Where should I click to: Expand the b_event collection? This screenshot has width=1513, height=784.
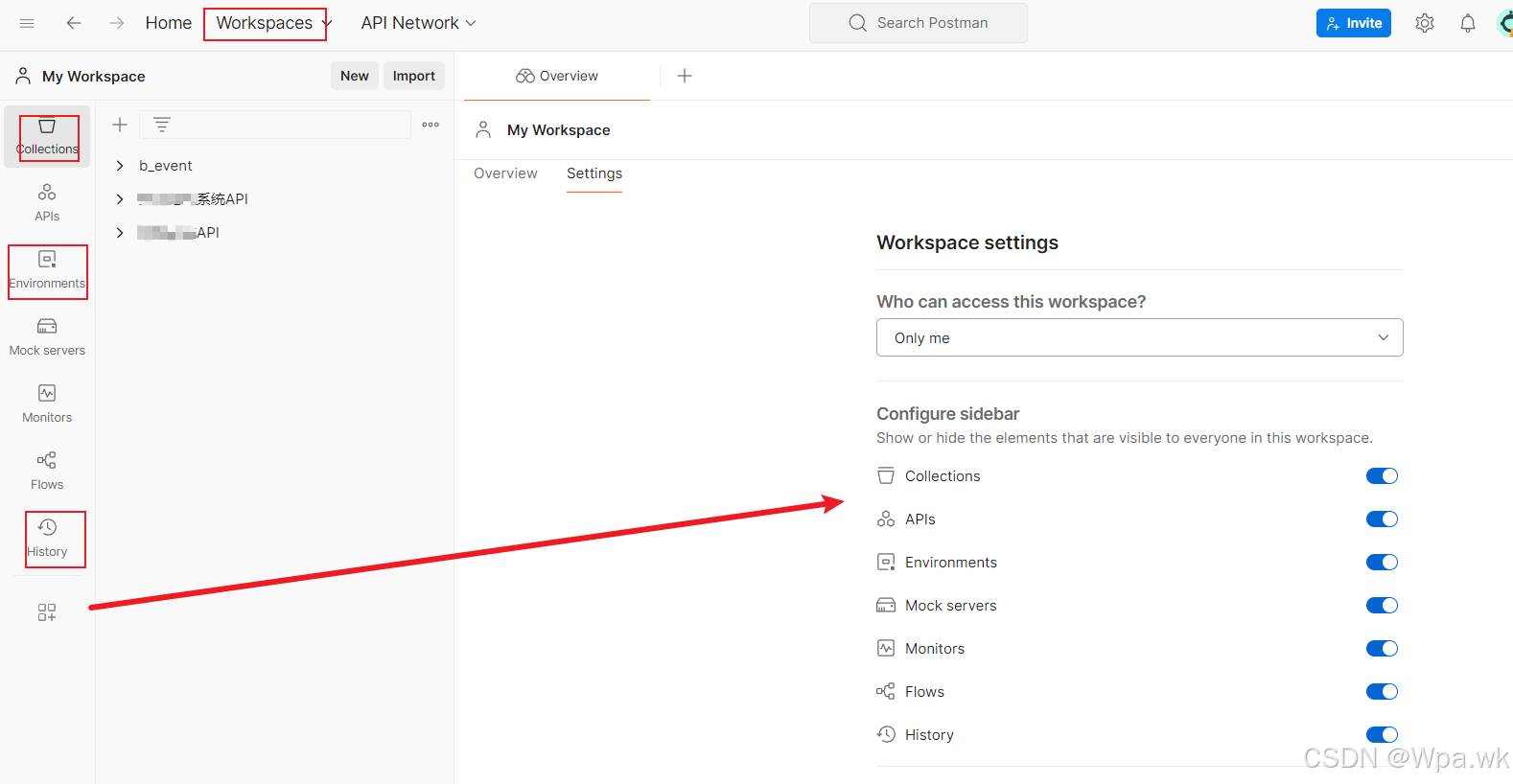[x=120, y=166]
